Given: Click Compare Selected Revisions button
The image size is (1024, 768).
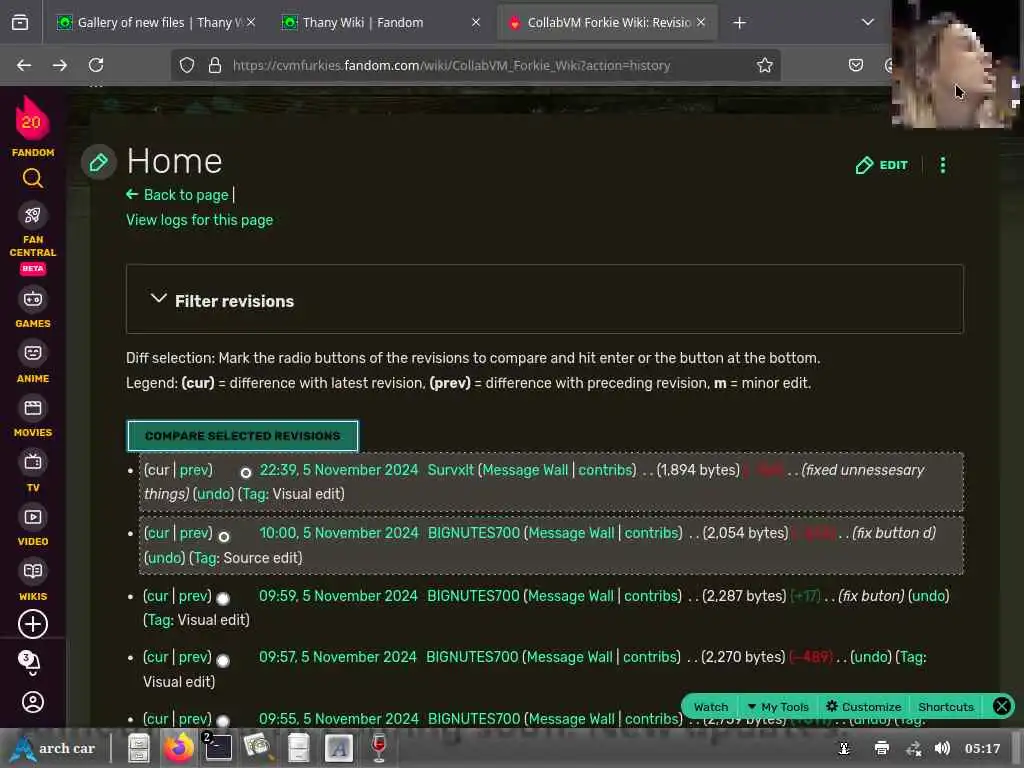Looking at the screenshot, I should (242, 436).
